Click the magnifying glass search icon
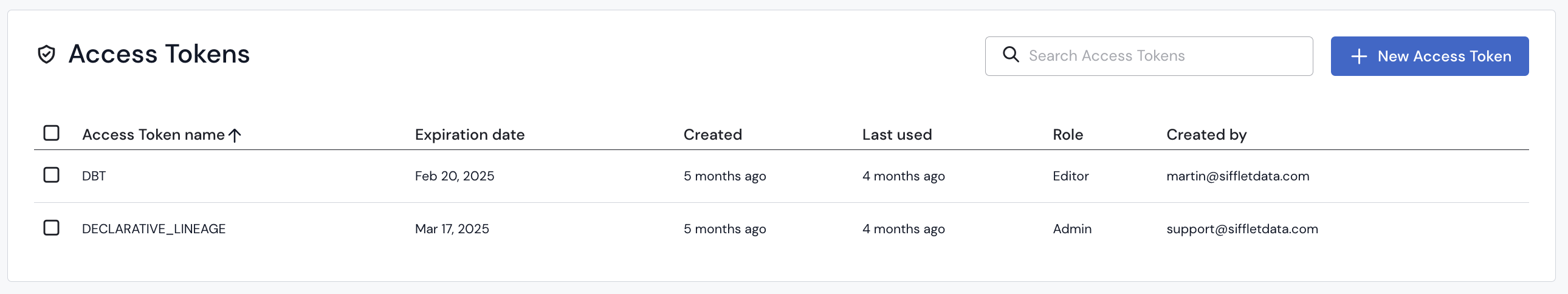Image resolution: width=1568 pixels, height=294 pixels. [1011, 55]
